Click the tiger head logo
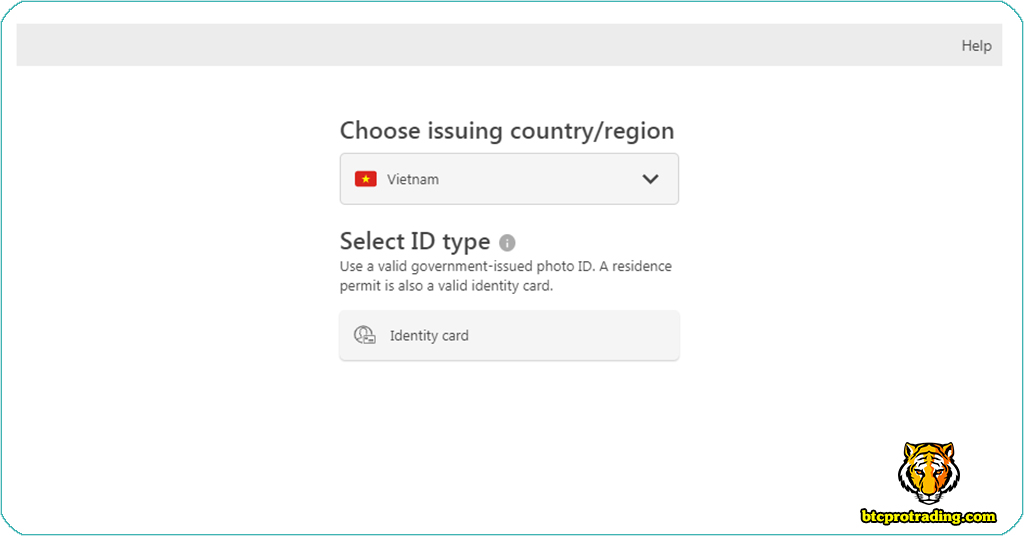This screenshot has width=1024, height=536. (x=927, y=472)
